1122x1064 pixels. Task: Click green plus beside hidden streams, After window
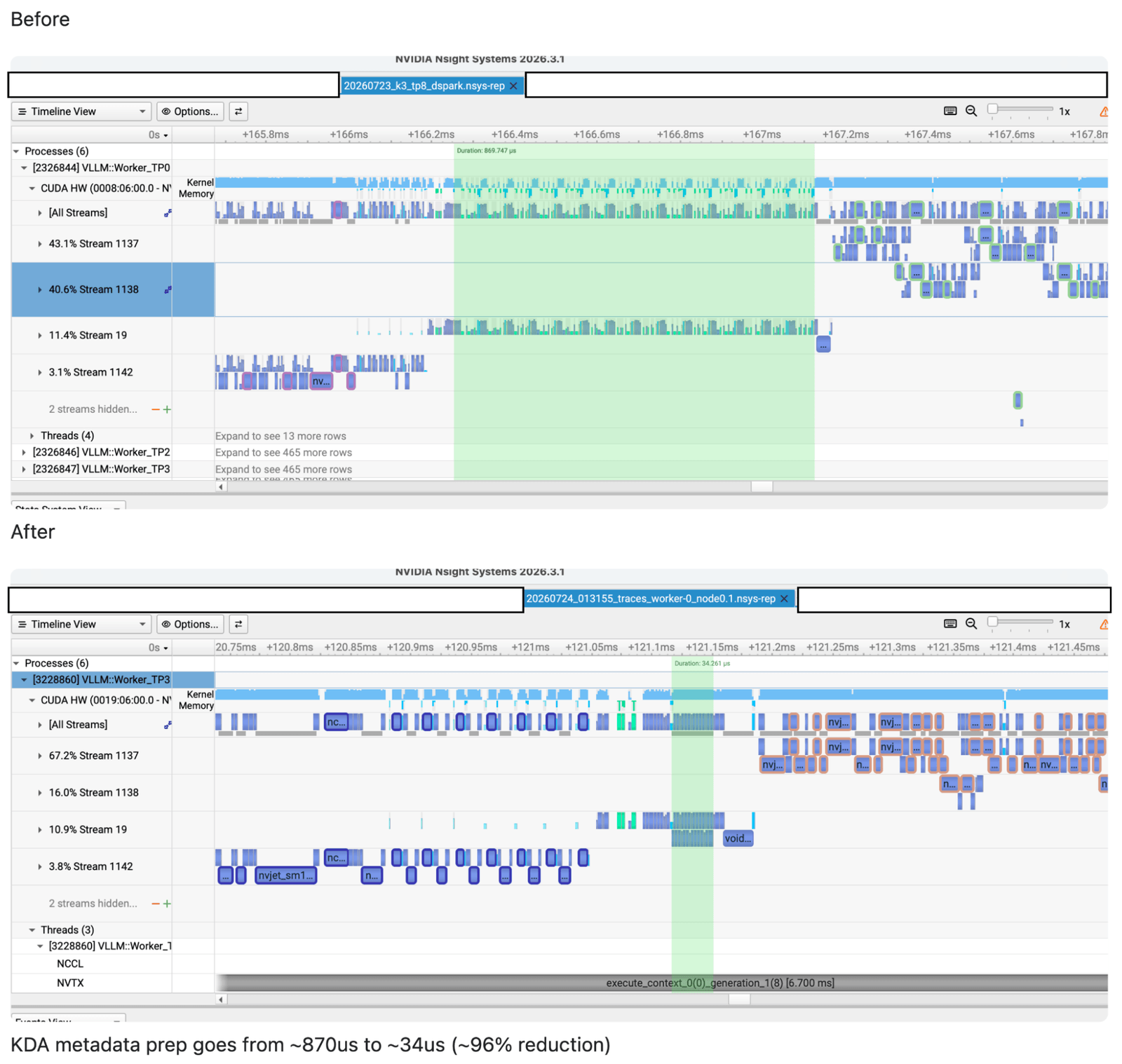pyautogui.click(x=167, y=903)
